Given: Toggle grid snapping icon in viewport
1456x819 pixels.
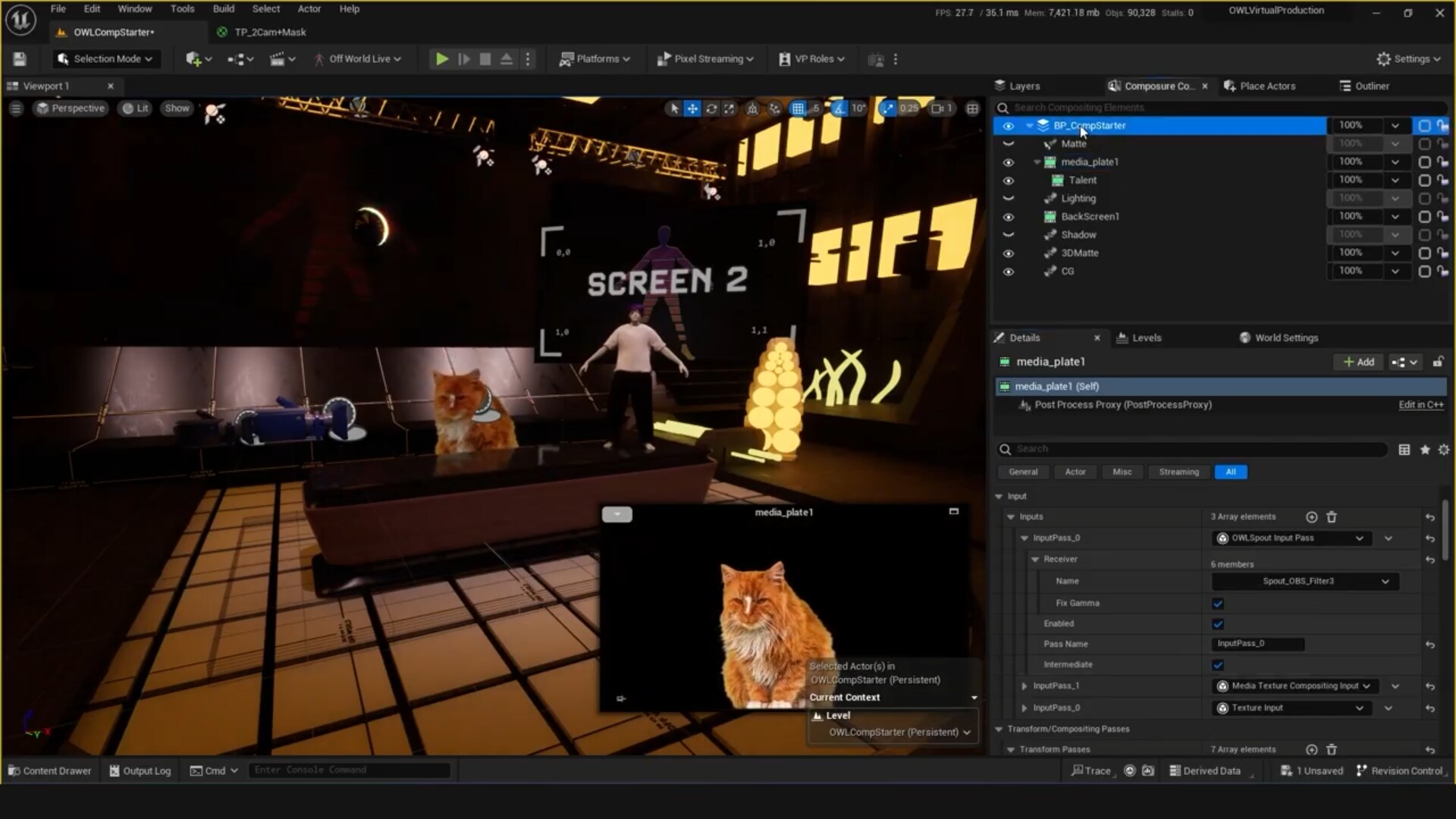Looking at the screenshot, I should [x=798, y=108].
